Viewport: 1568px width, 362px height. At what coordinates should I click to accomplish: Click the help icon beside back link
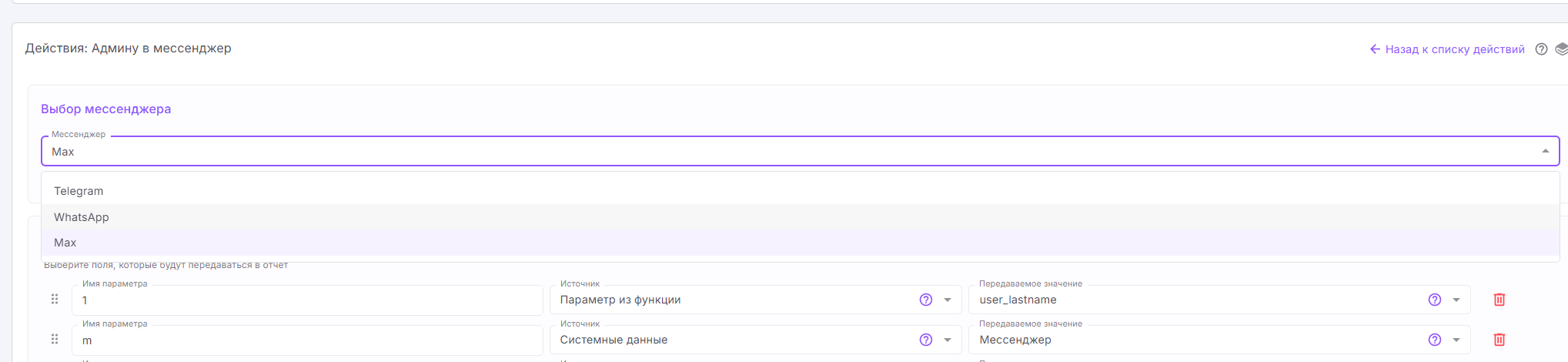1541,49
